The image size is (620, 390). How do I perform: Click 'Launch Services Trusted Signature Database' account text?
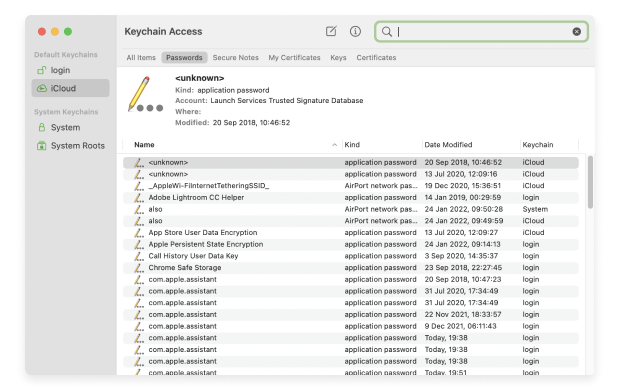(x=287, y=100)
